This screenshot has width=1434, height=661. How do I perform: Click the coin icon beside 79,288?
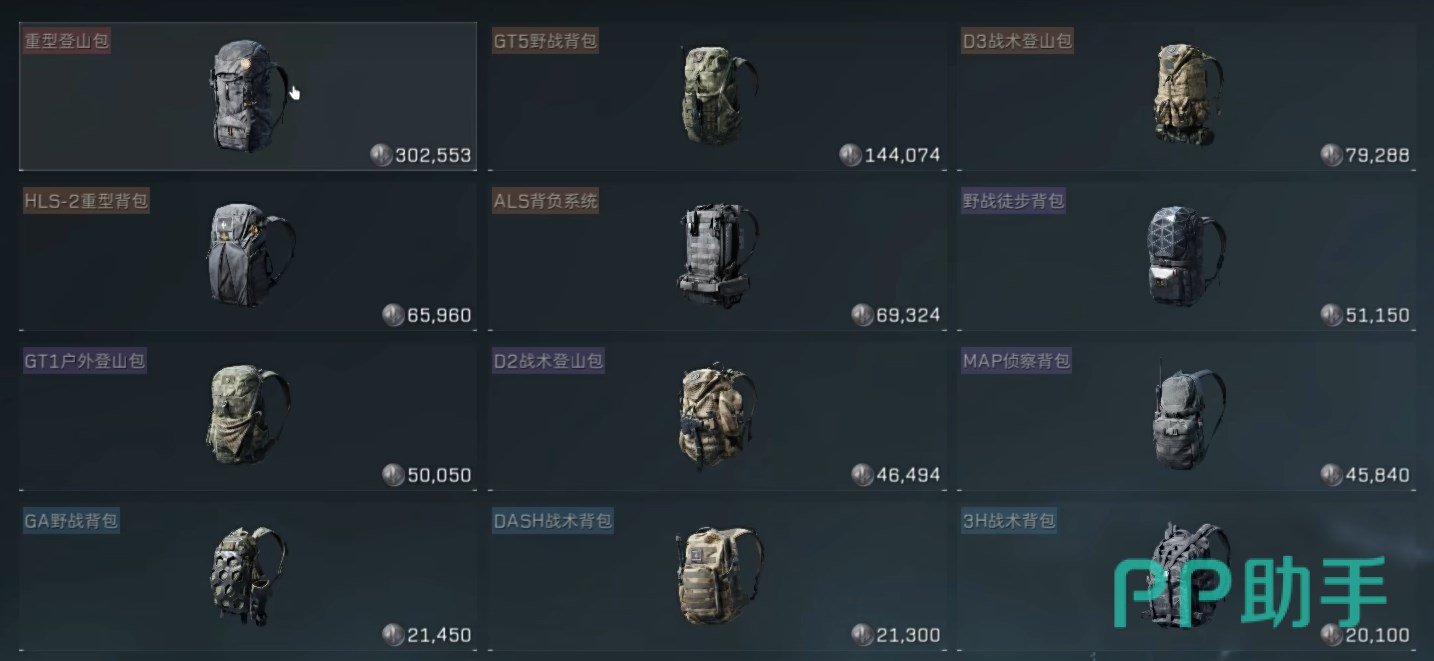(1331, 155)
